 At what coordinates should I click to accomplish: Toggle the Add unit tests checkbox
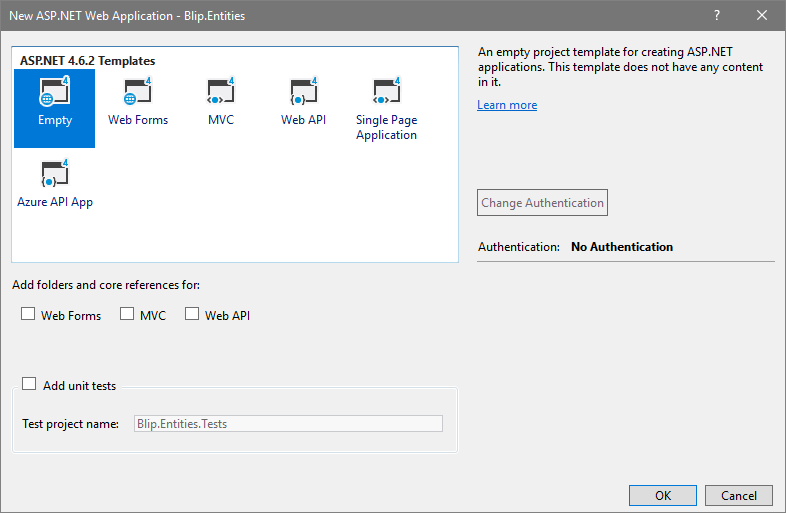pyautogui.click(x=29, y=384)
